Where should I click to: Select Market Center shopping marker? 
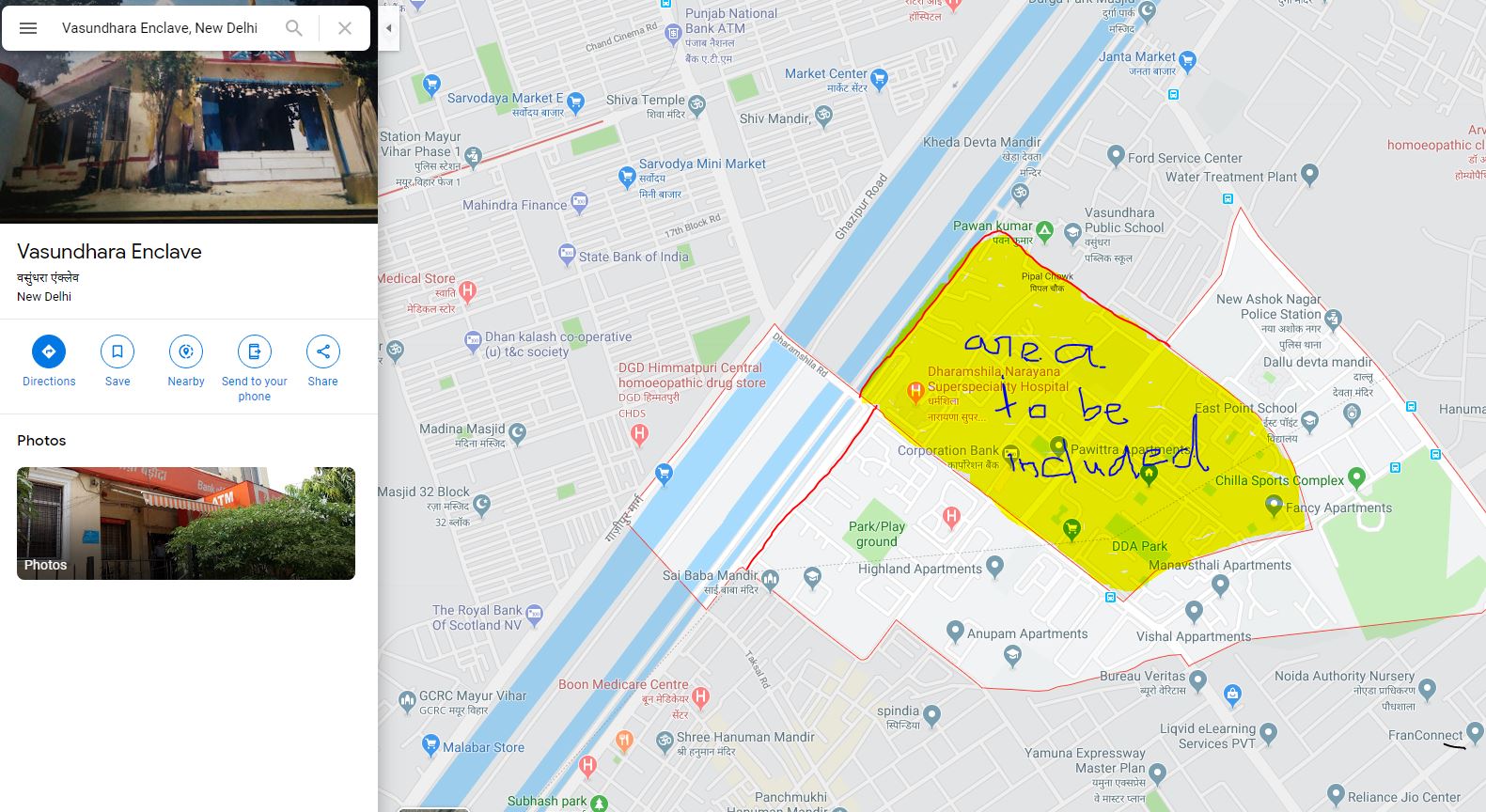point(879,79)
